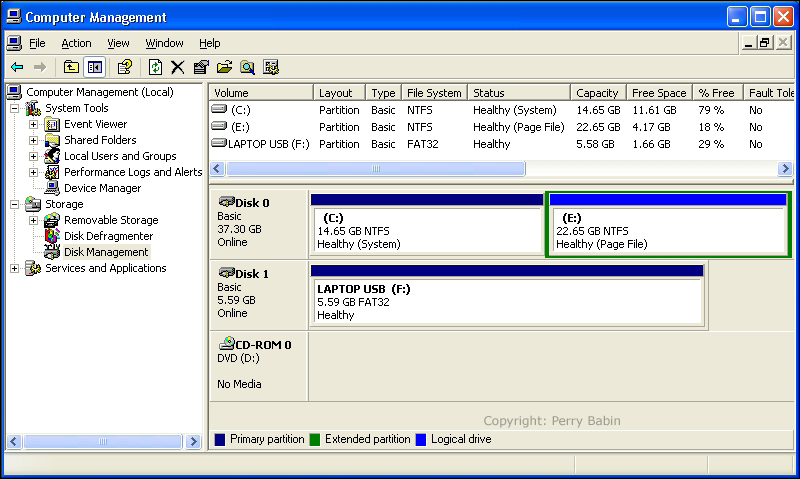
Task: Click the Storage node icon
Action: (x=33, y=204)
